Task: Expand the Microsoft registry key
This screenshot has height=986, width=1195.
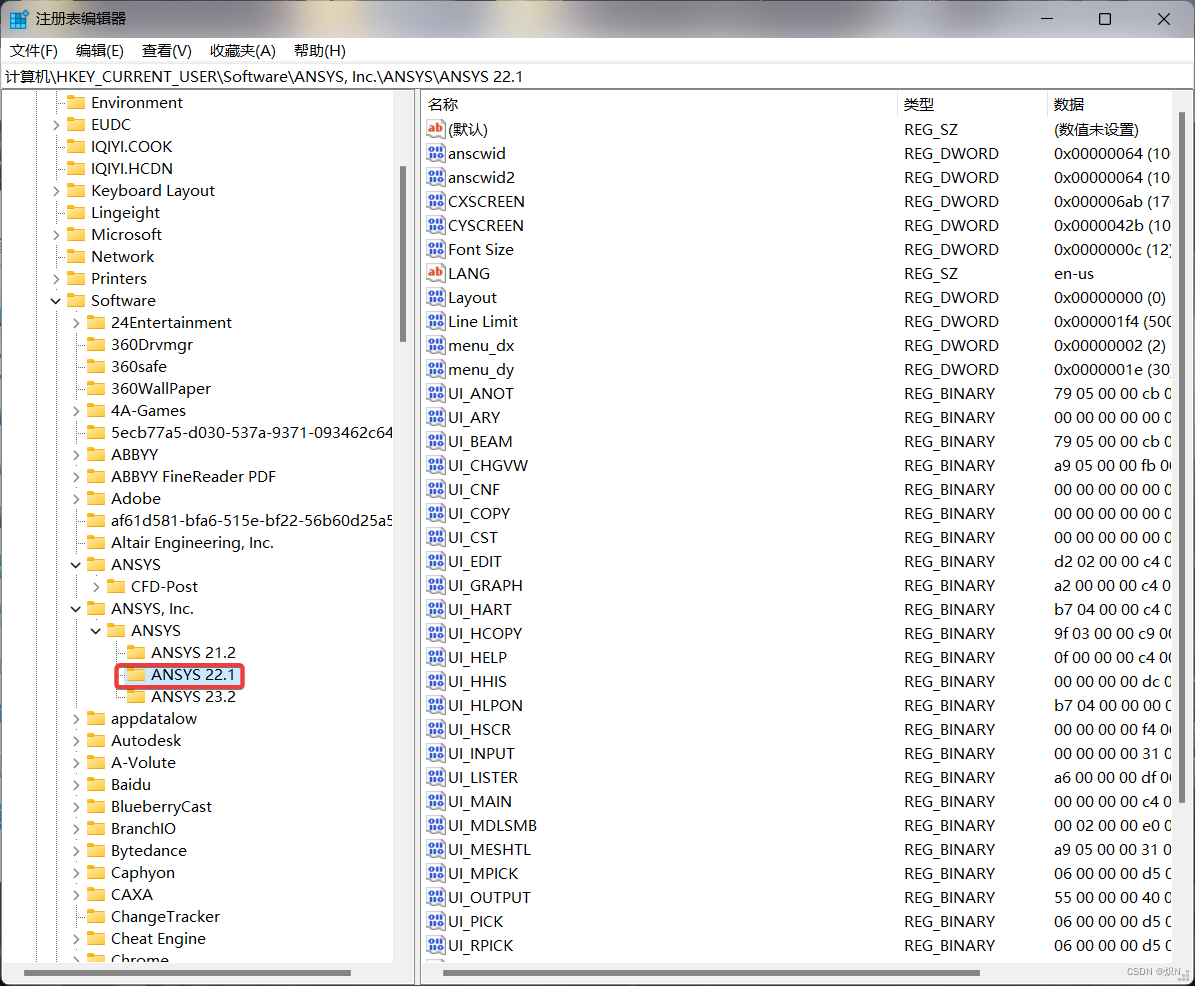Action: pyautogui.click(x=56, y=235)
